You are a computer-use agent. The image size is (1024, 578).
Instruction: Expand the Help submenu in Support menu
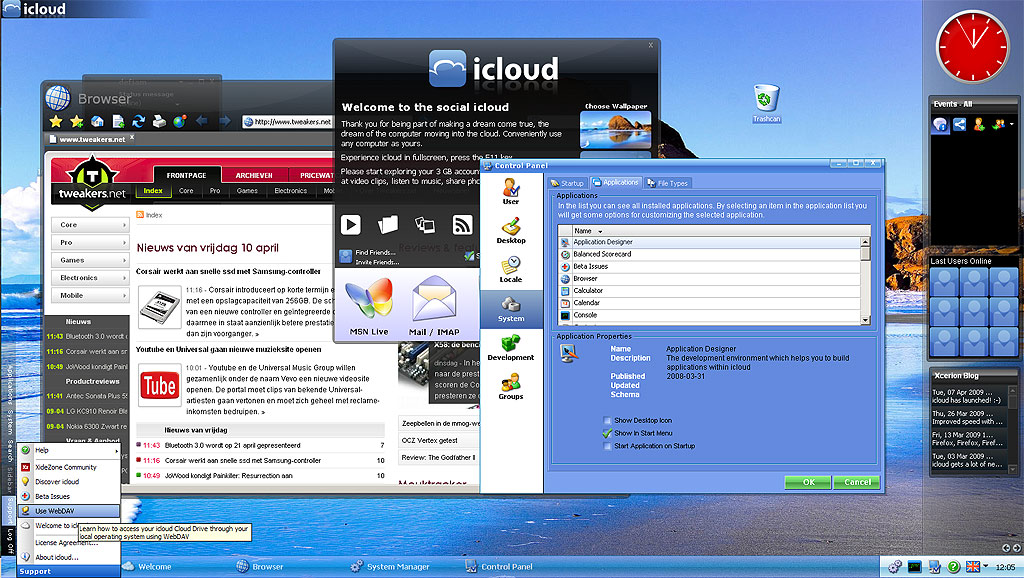point(69,451)
